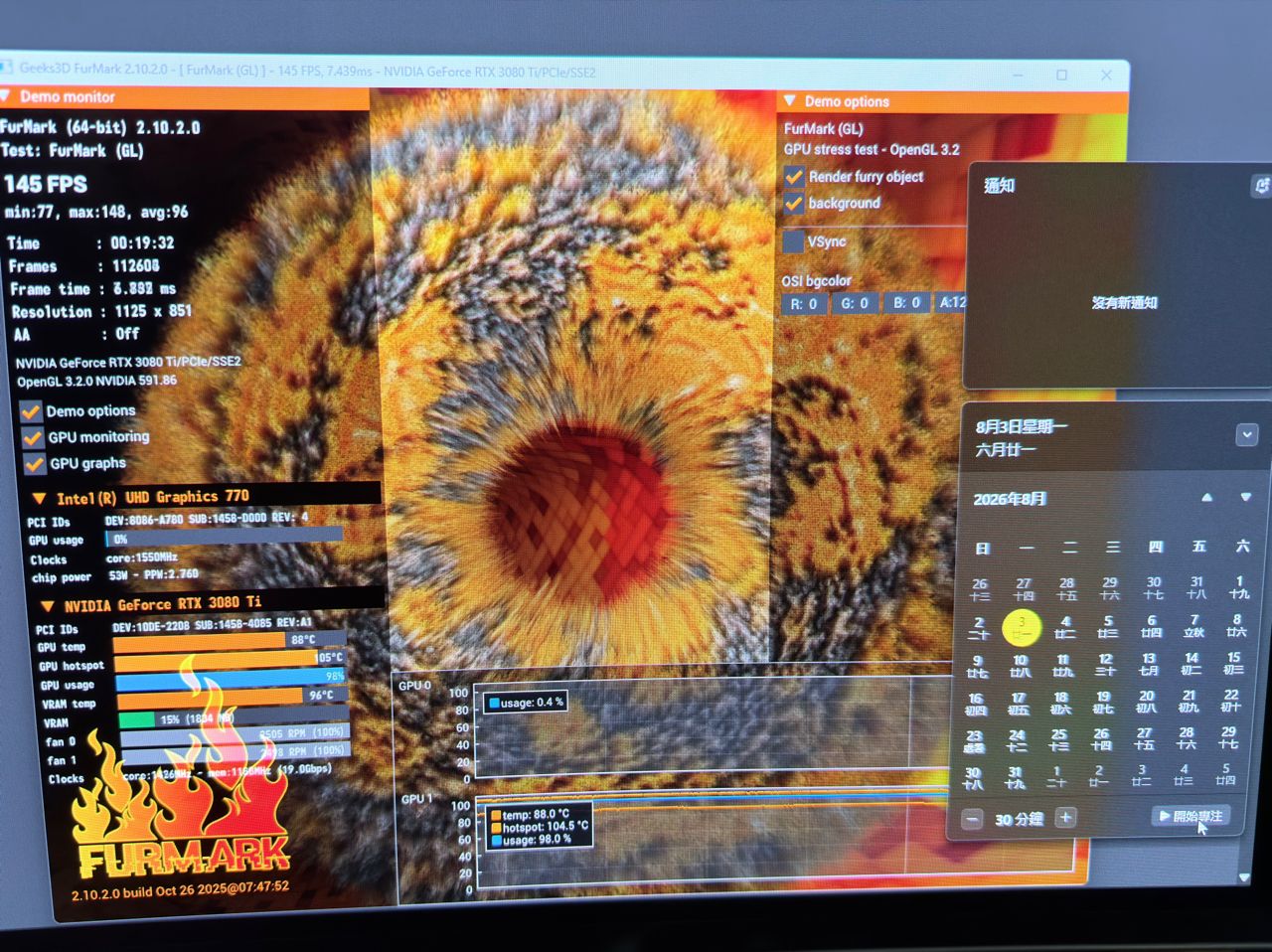The width and height of the screenshot is (1272, 952).
Task: Pick August 20 in the calendar
Action: [1147, 702]
